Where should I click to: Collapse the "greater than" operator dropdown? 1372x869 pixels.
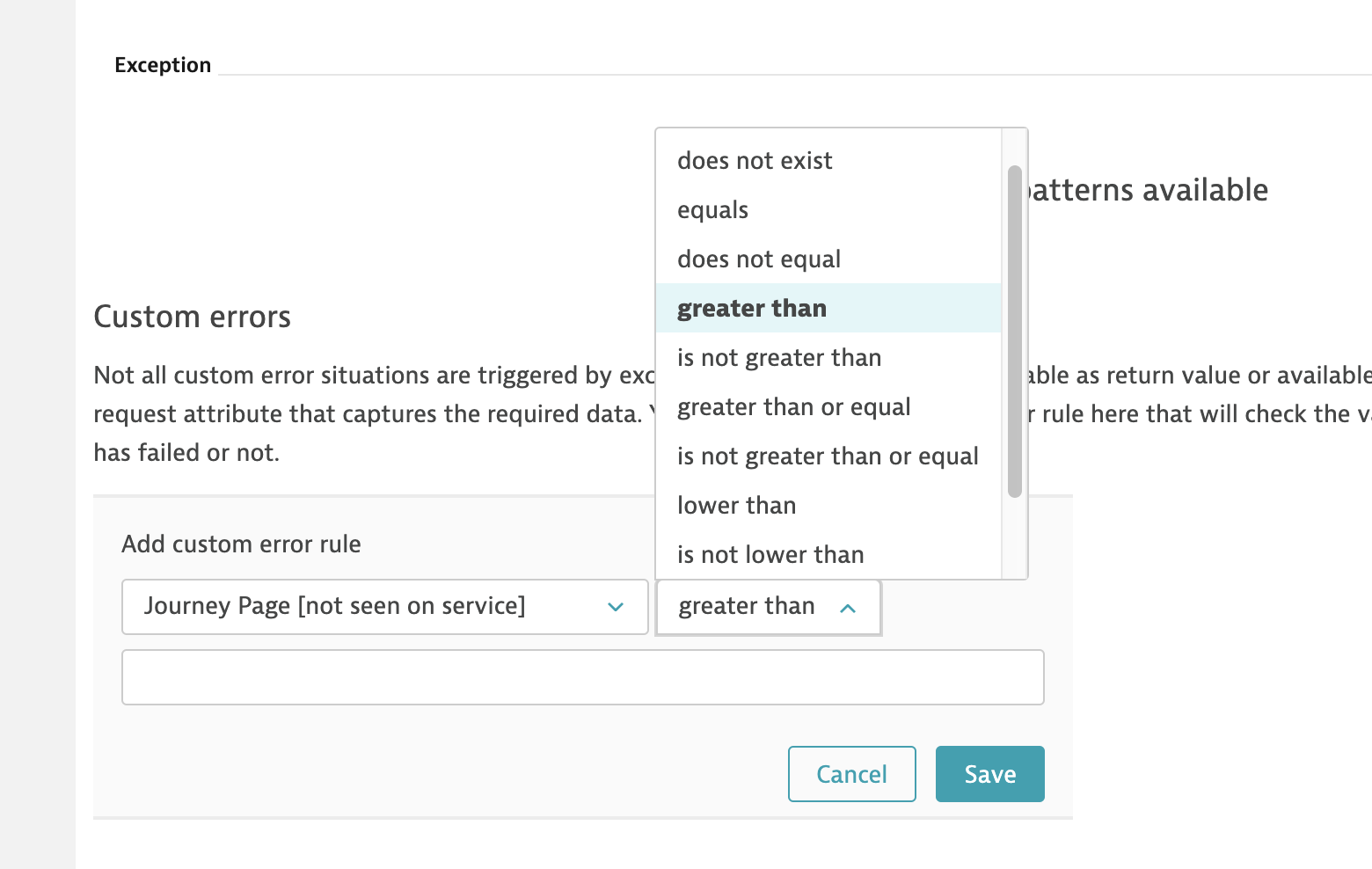point(748,607)
